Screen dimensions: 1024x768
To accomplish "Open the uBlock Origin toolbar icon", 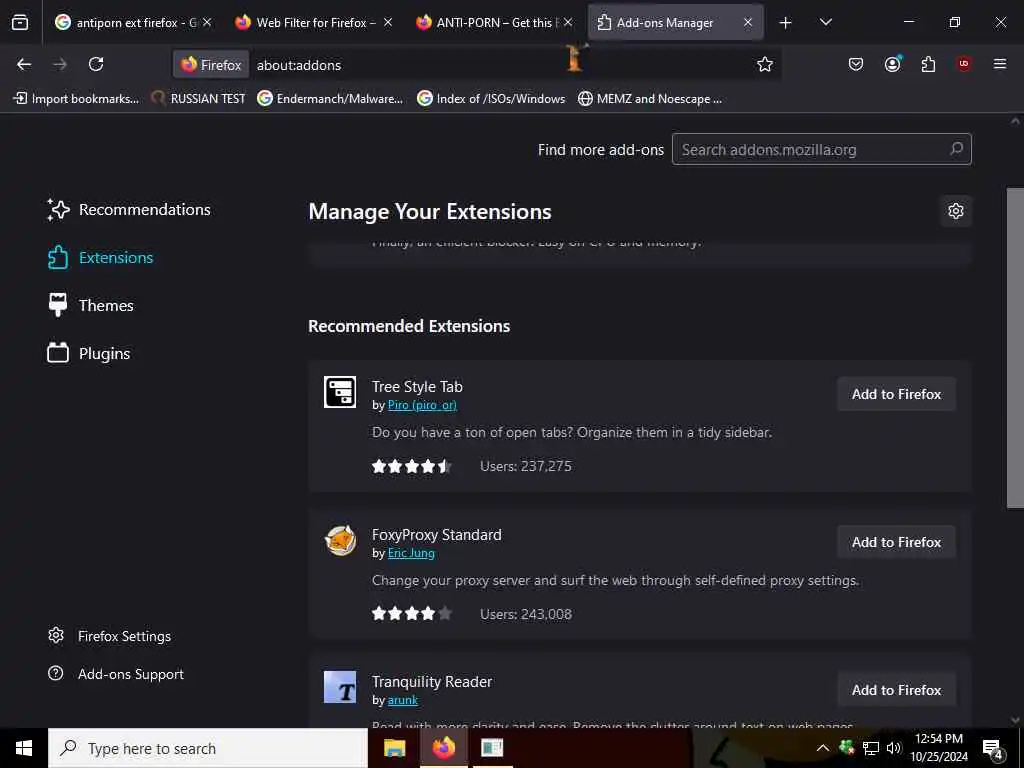I will point(964,64).
